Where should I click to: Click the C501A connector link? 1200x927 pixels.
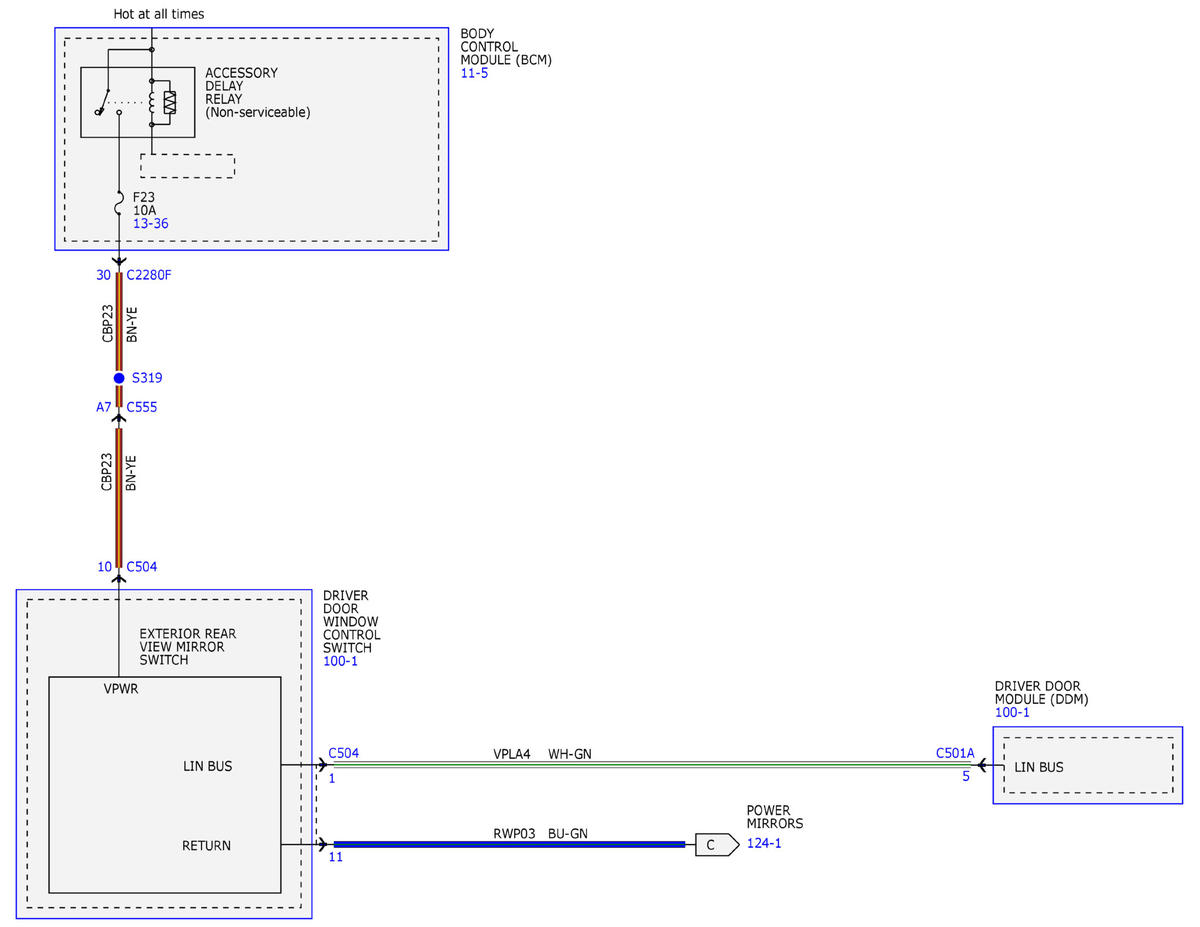tap(955, 752)
